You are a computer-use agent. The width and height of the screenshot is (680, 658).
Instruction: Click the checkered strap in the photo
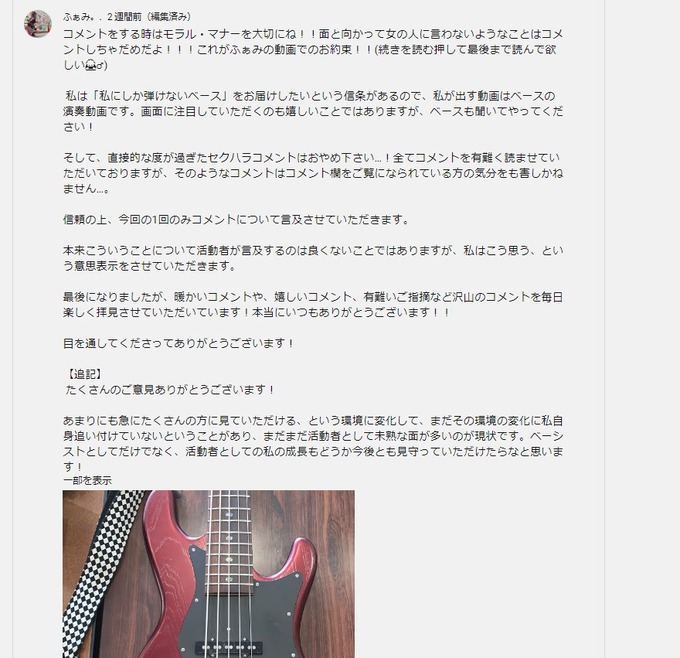click(x=98, y=573)
